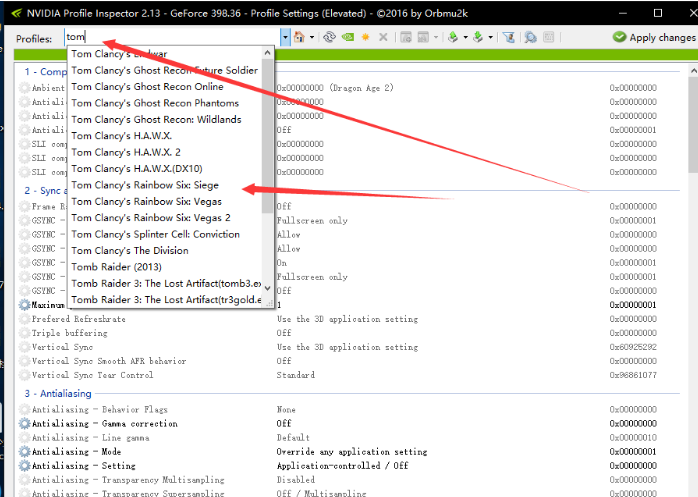
Task: Click the green NVIDIA restore defaults icon
Action: click(348, 37)
